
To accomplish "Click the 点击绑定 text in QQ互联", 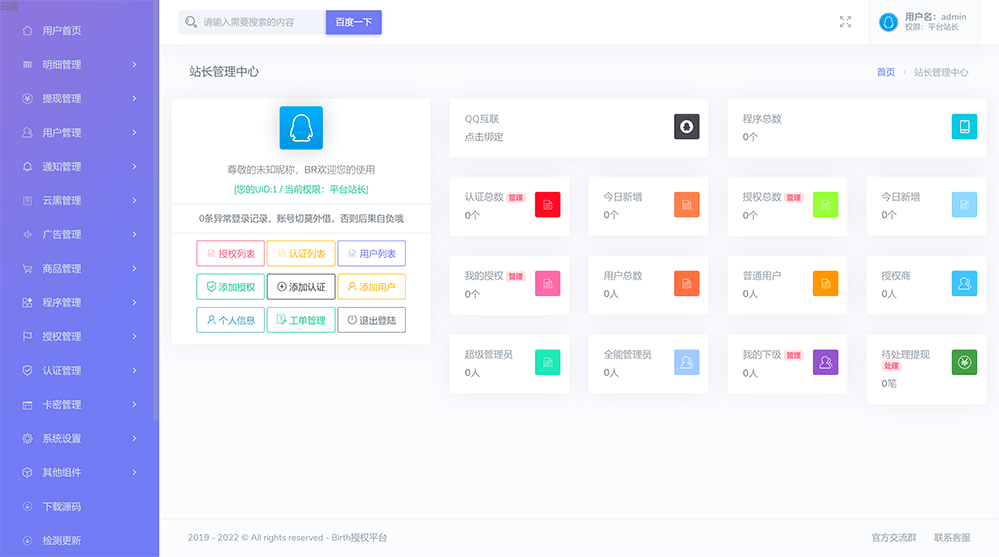I will click(484, 137).
